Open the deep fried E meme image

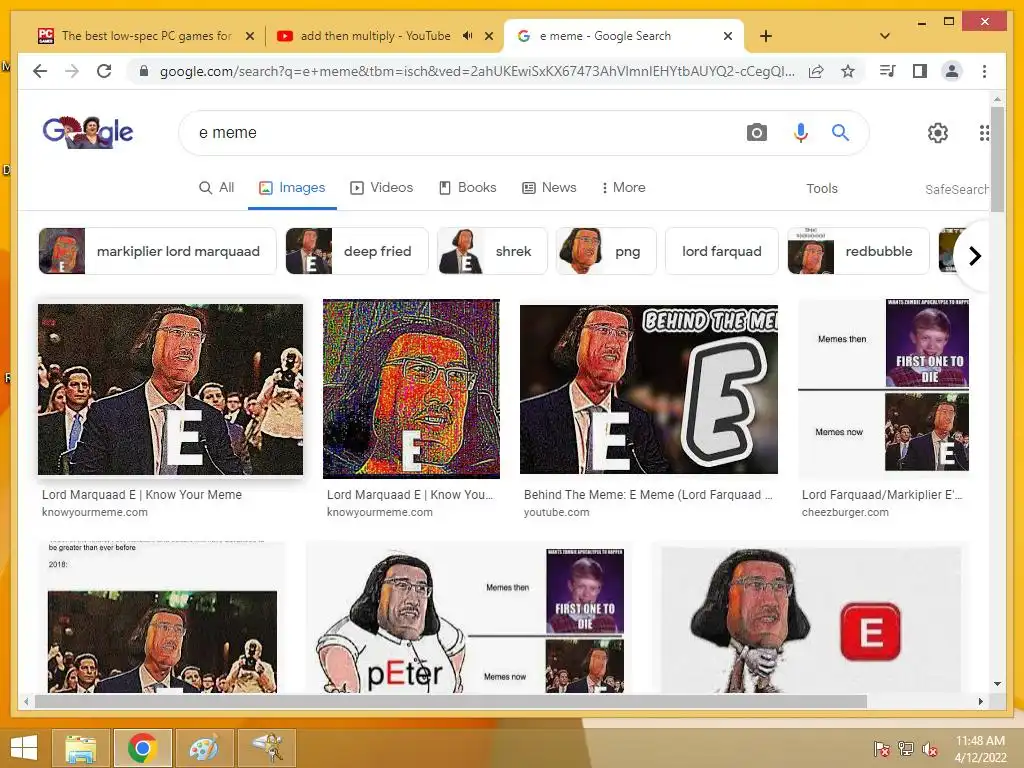[411, 389]
